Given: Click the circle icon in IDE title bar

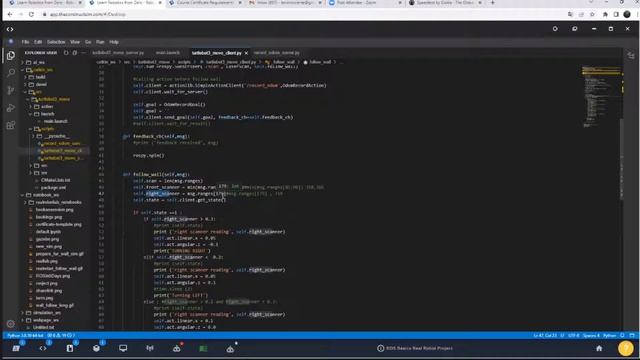Looking at the screenshot, I should click(555, 29).
